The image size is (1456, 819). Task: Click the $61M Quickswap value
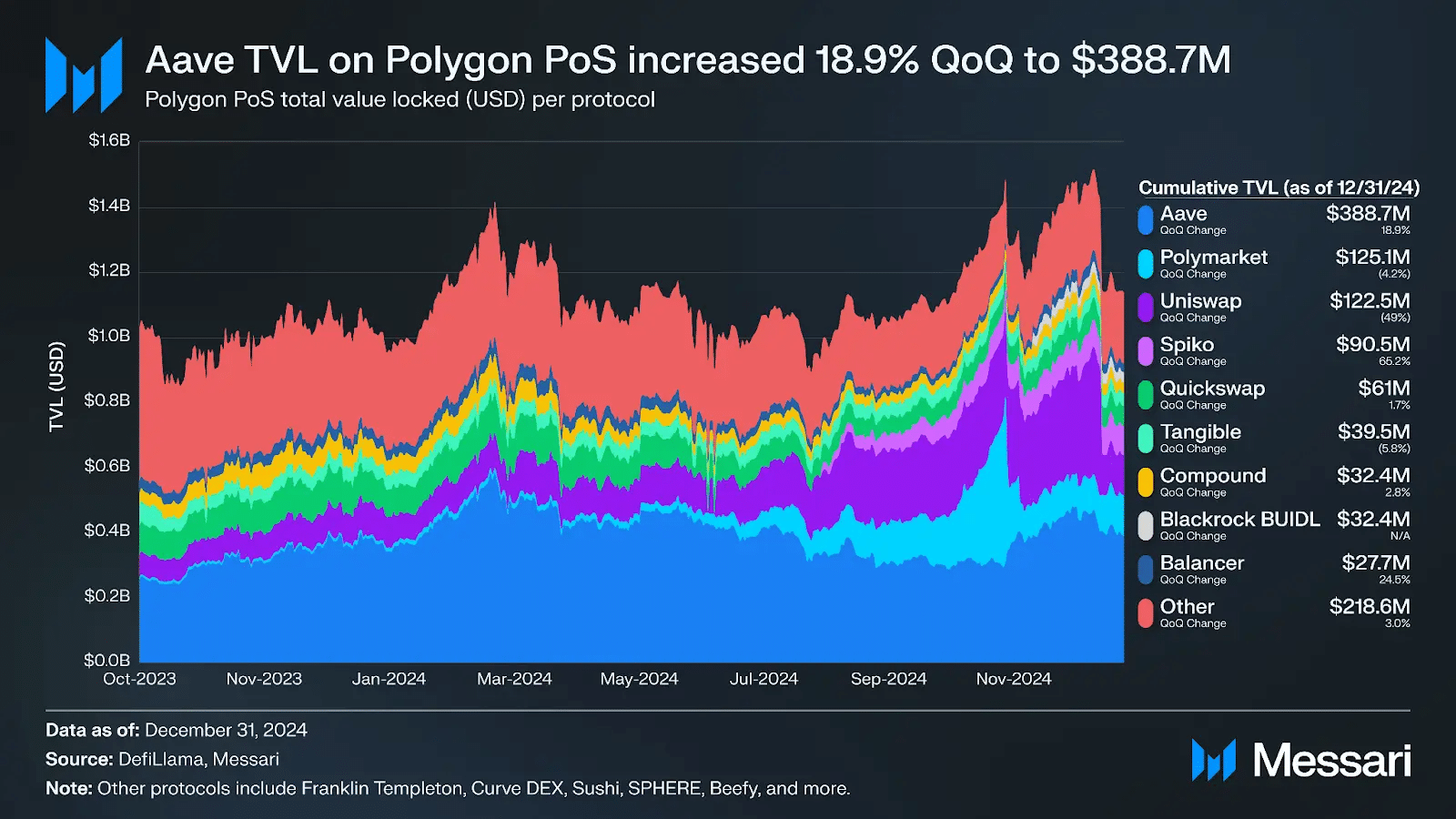(x=1384, y=389)
